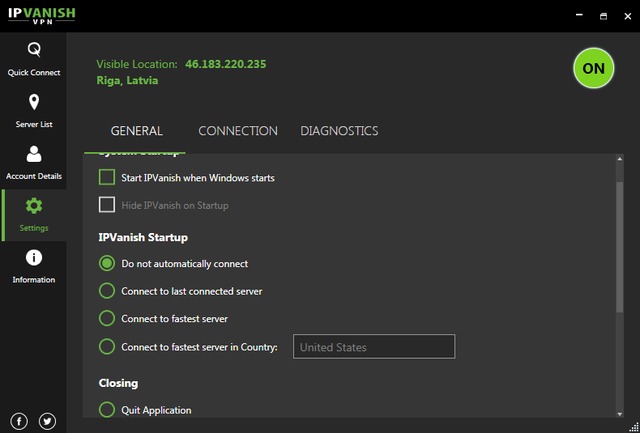
Task: Click the Riga, Latvia location text
Action: click(127, 80)
